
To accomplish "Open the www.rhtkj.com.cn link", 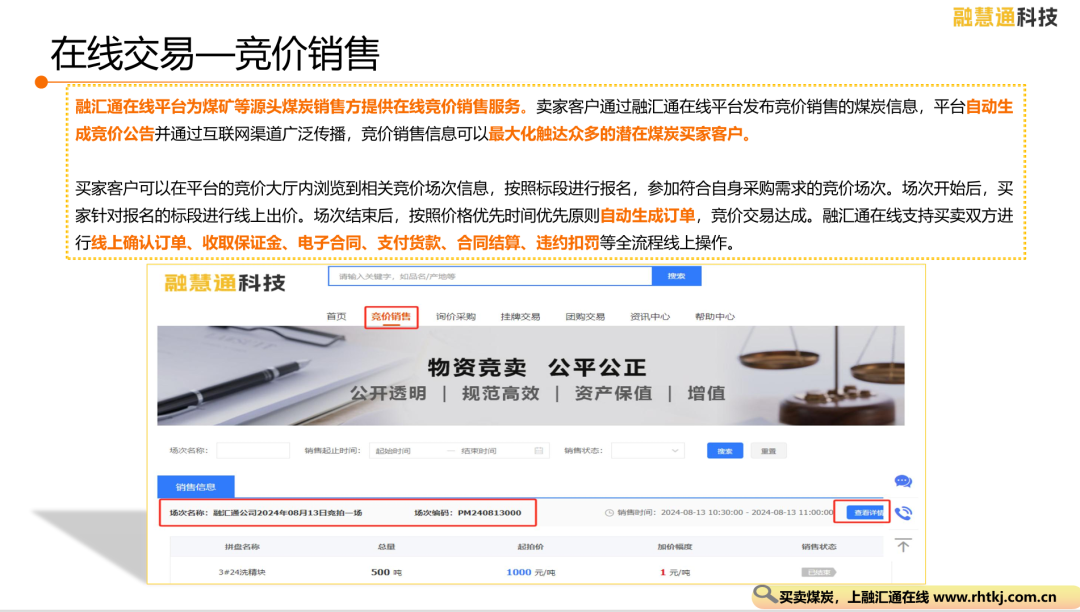I will [995, 597].
